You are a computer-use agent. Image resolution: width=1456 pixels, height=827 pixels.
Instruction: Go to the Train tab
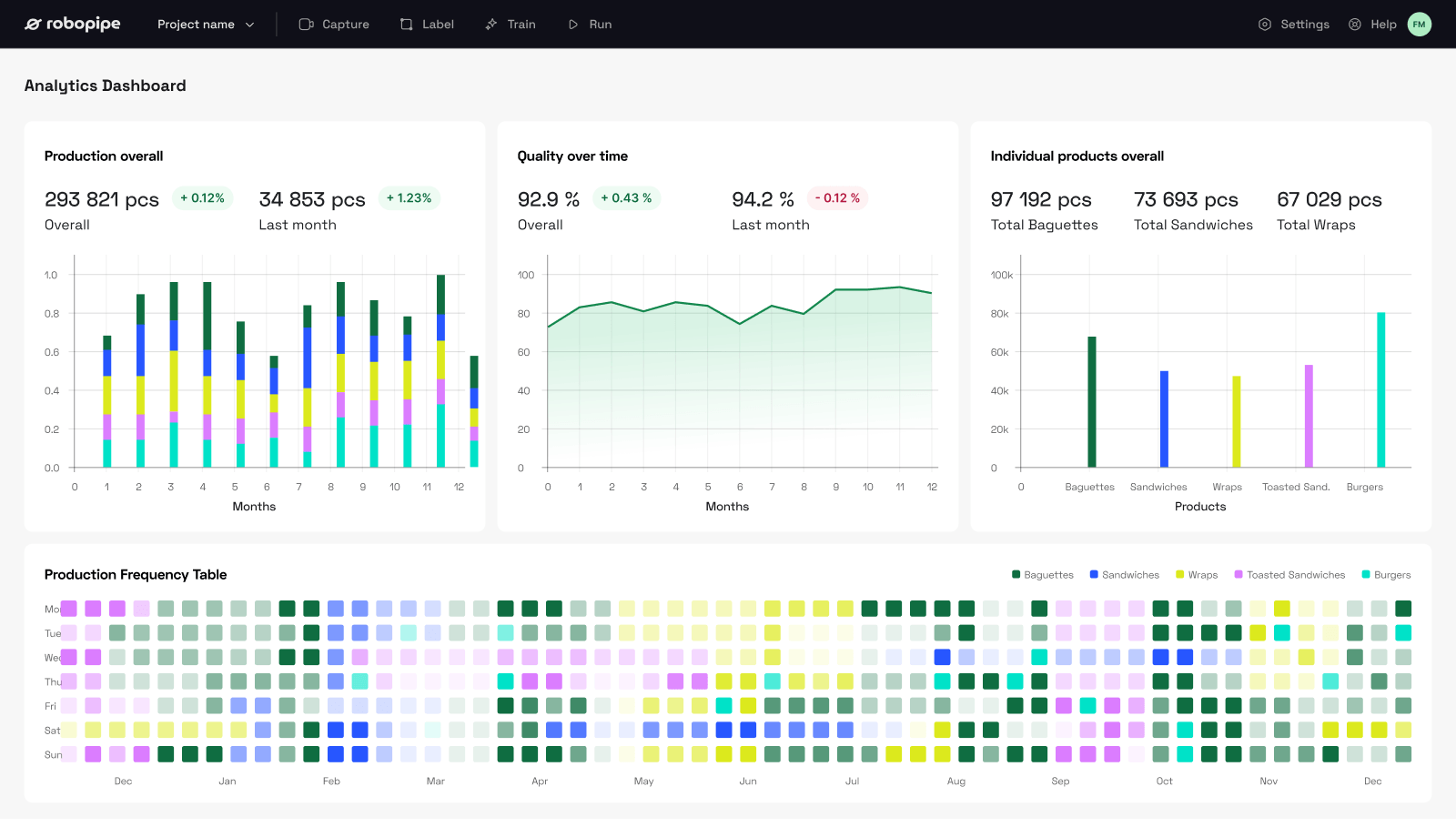[x=511, y=25]
